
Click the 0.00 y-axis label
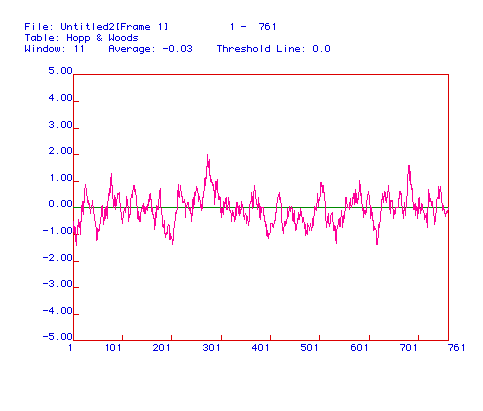(x=60, y=204)
